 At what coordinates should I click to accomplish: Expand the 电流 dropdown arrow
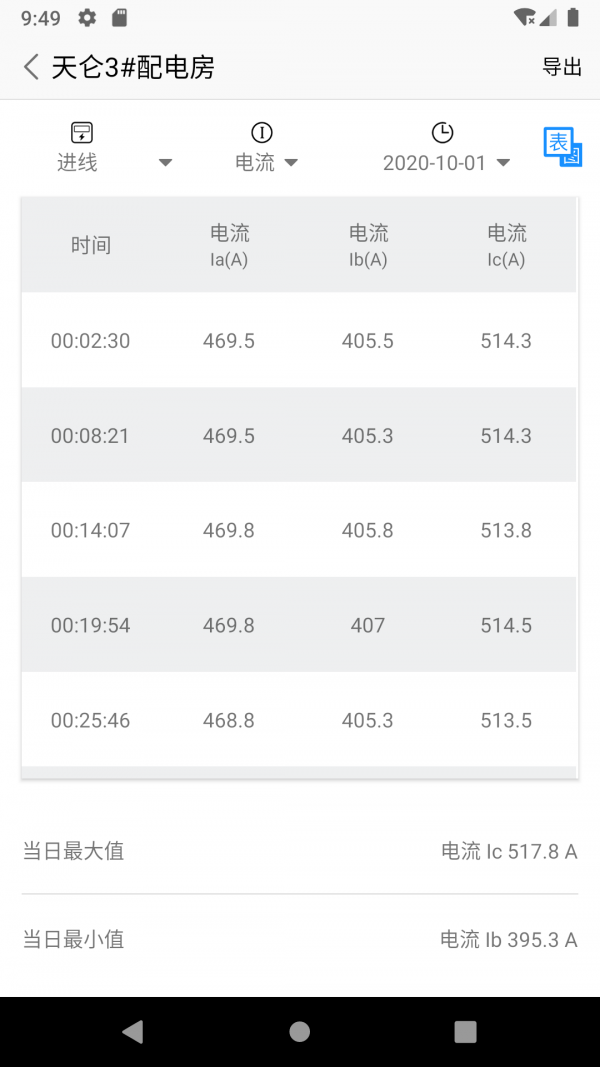(x=291, y=163)
